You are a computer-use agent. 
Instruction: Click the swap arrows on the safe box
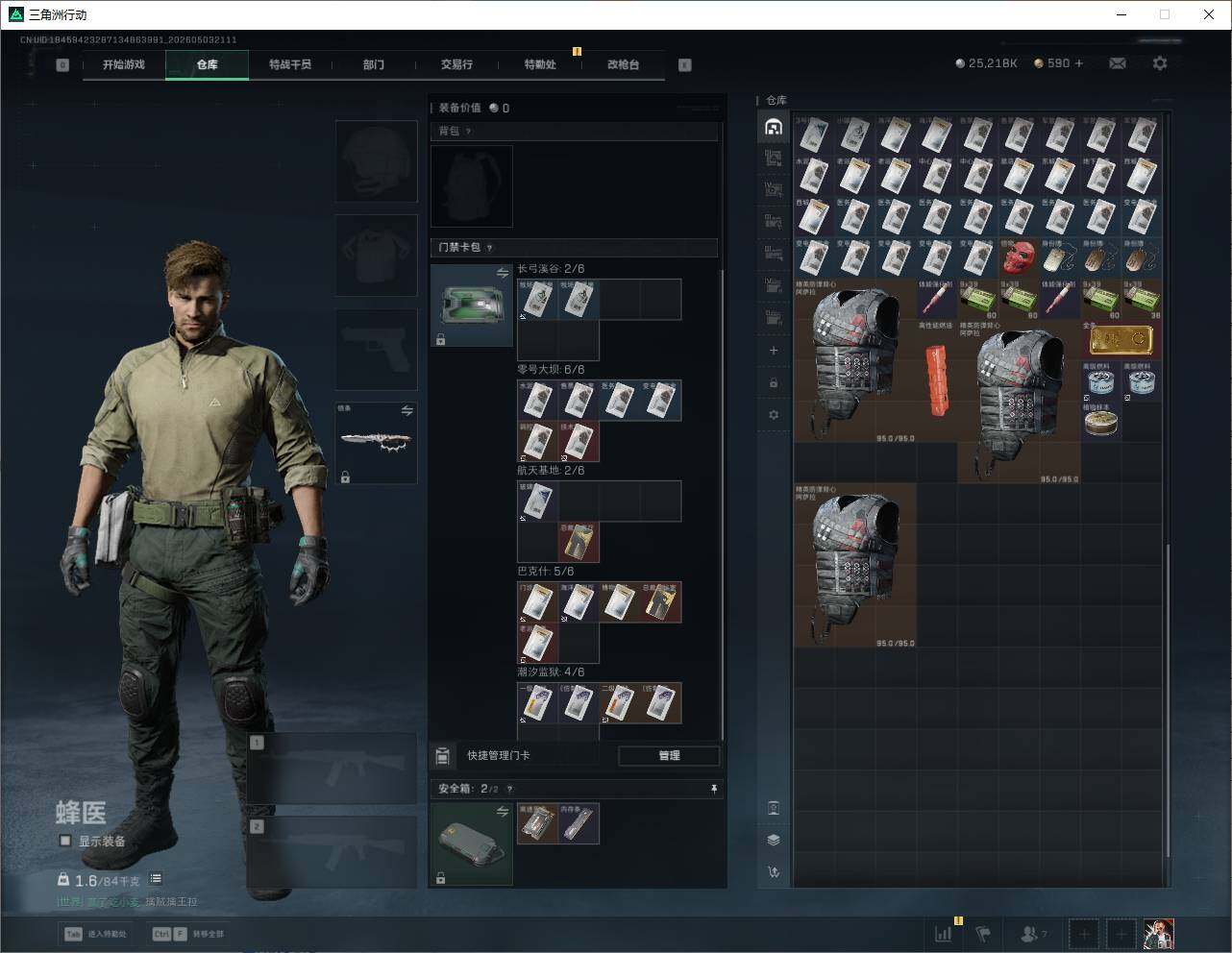pos(502,812)
